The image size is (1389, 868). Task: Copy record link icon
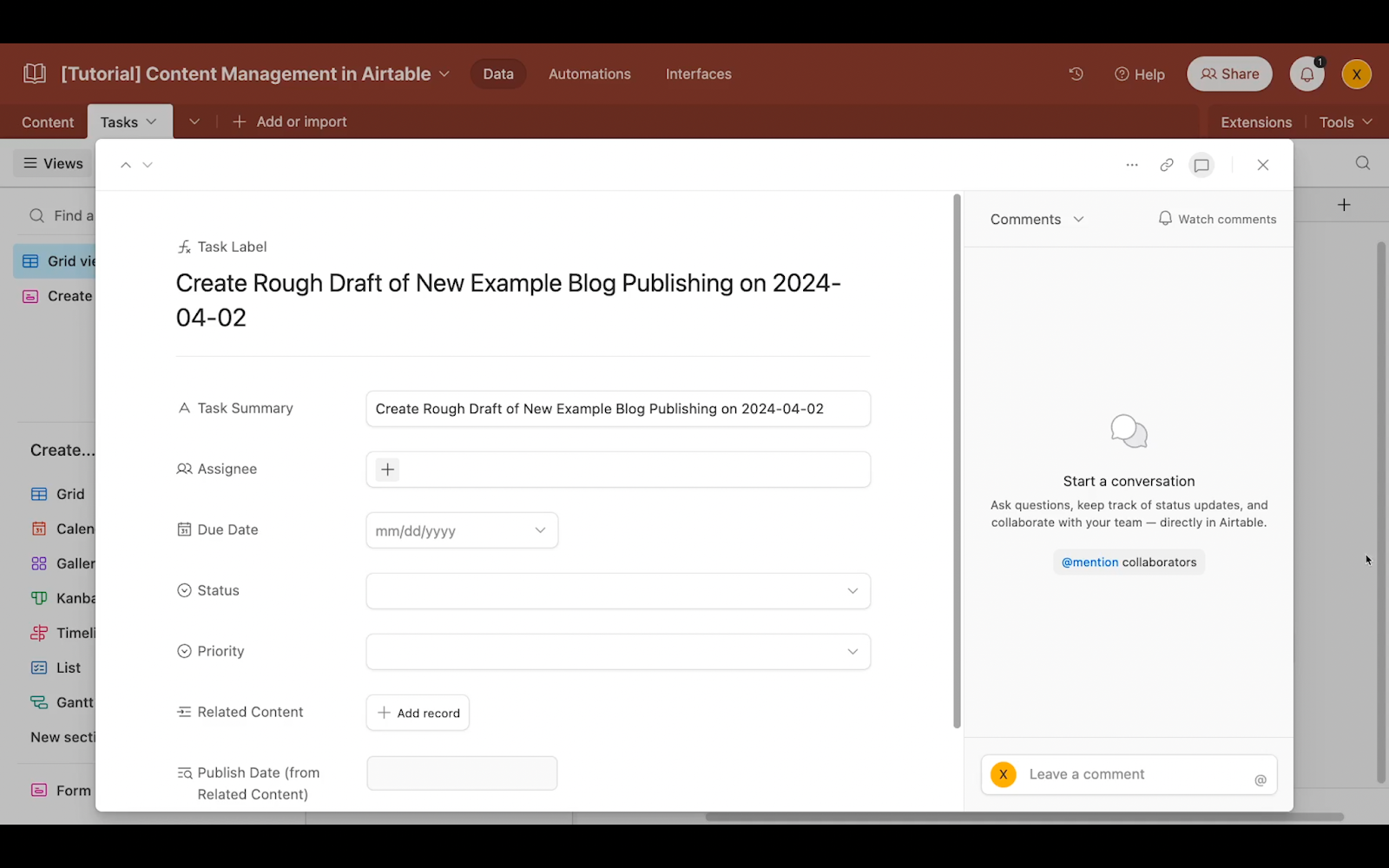click(1167, 165)
